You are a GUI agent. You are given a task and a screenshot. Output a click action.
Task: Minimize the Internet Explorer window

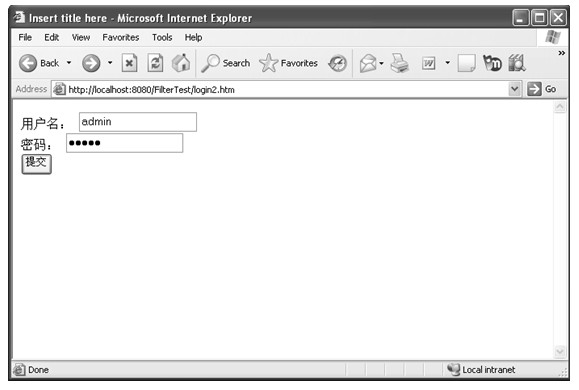521,17
